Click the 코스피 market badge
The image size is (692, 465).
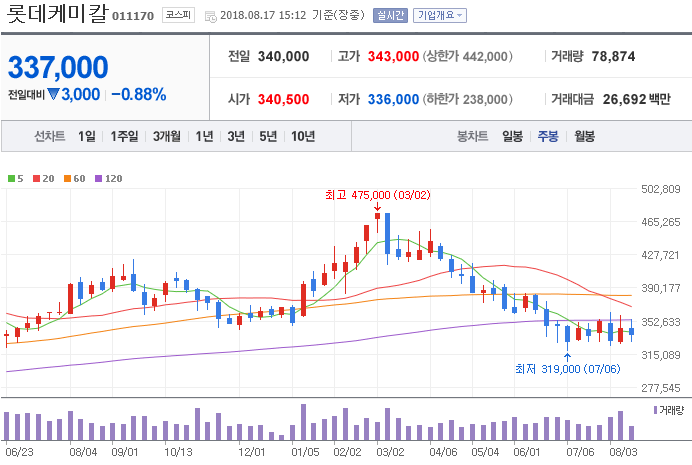(x=178, y=15)
